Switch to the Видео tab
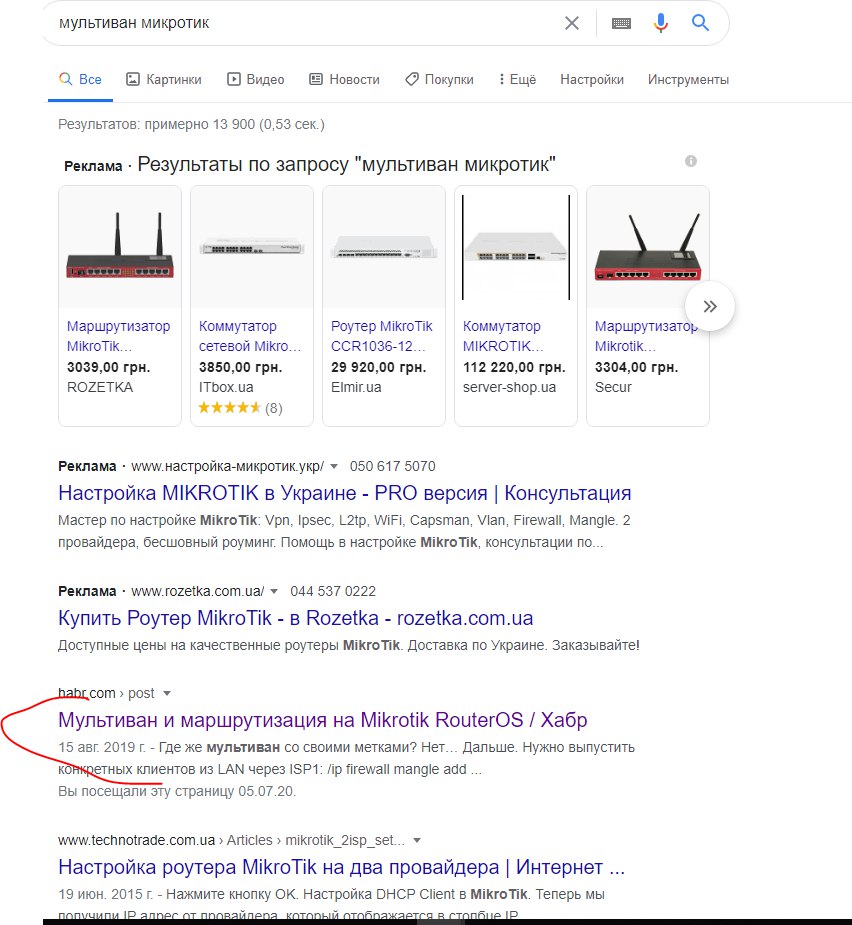This screenshot has height=925, width=852. (255, 80)
